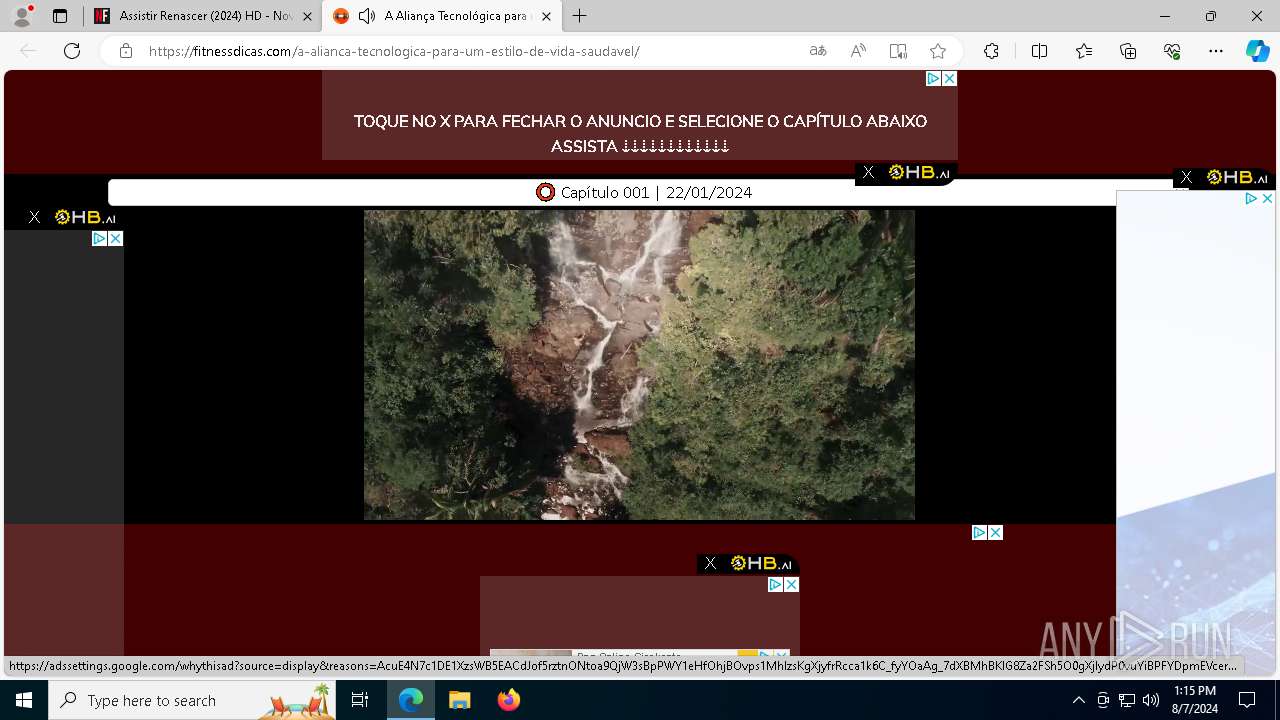1280x720 pixels.
Task: Open the Extensions puzzle icon
Action: [x=991, y=51]
